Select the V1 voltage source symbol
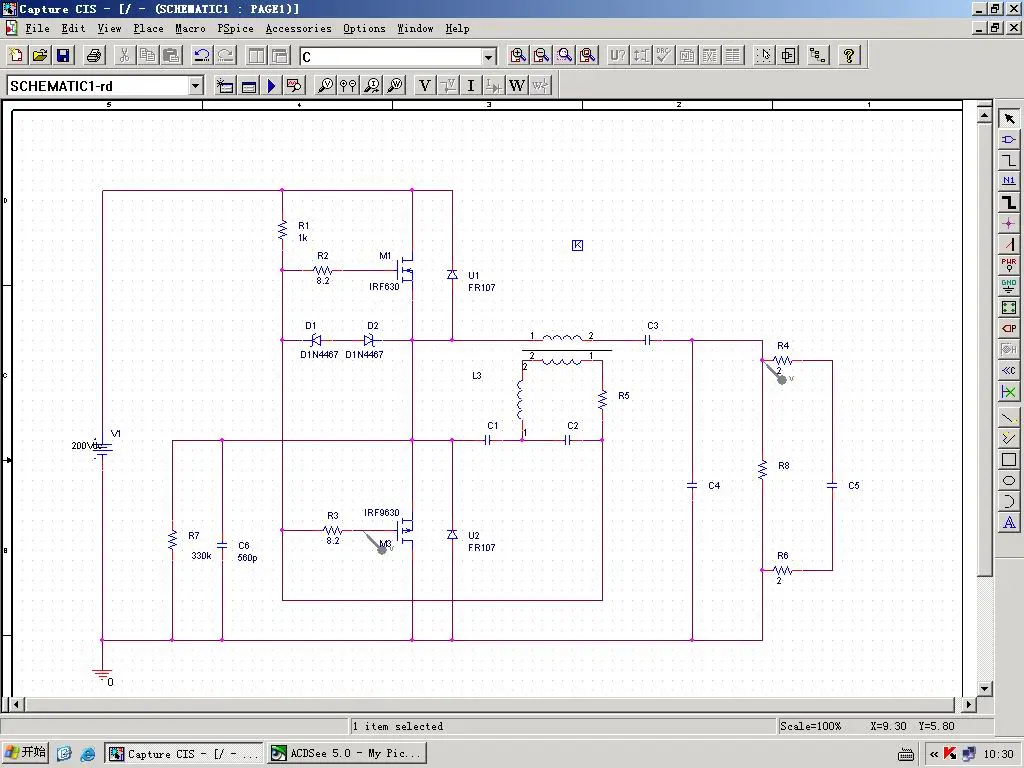Screen dimensions: 1024x768 point(103,448)
